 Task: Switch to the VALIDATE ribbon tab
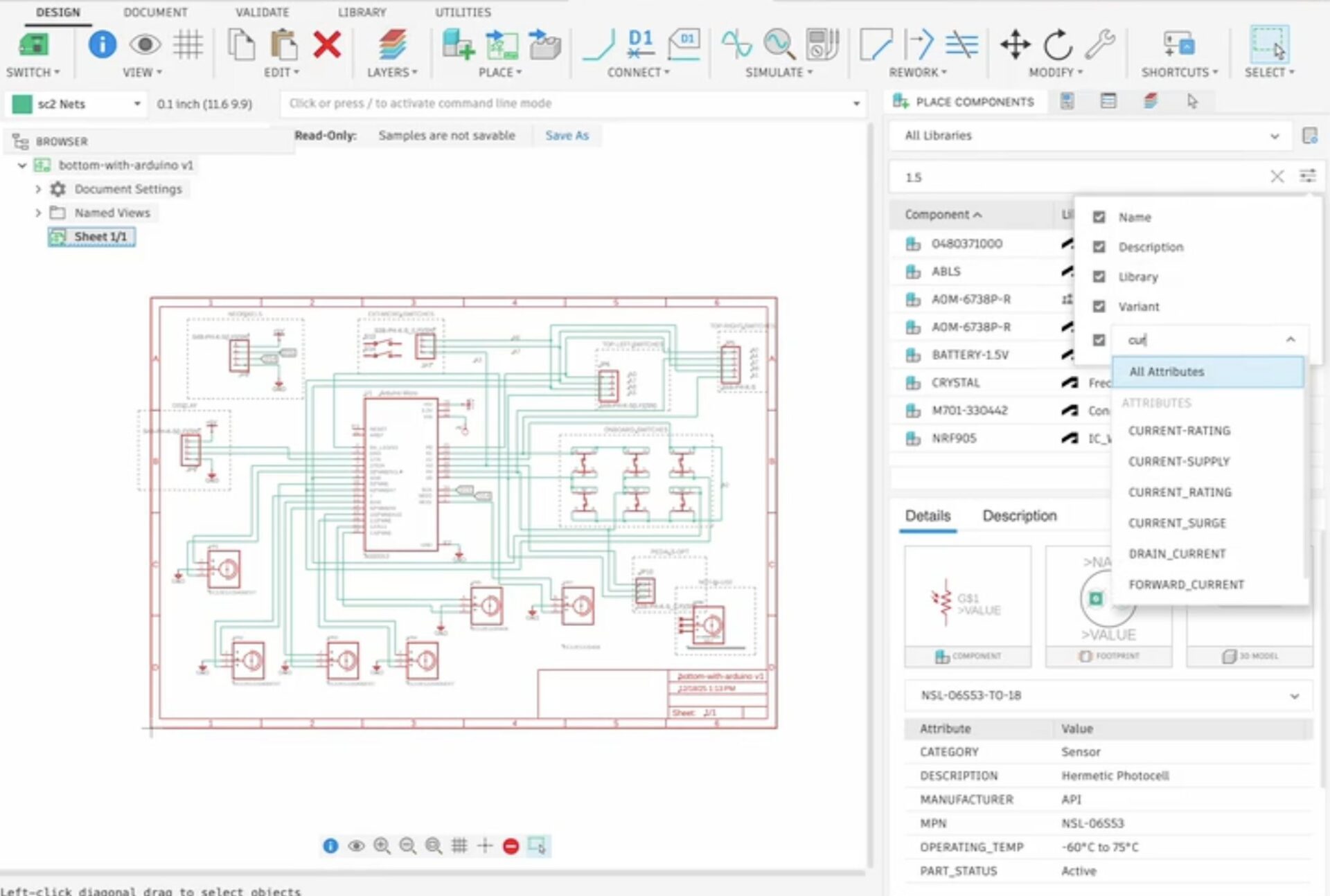[262, 12]
